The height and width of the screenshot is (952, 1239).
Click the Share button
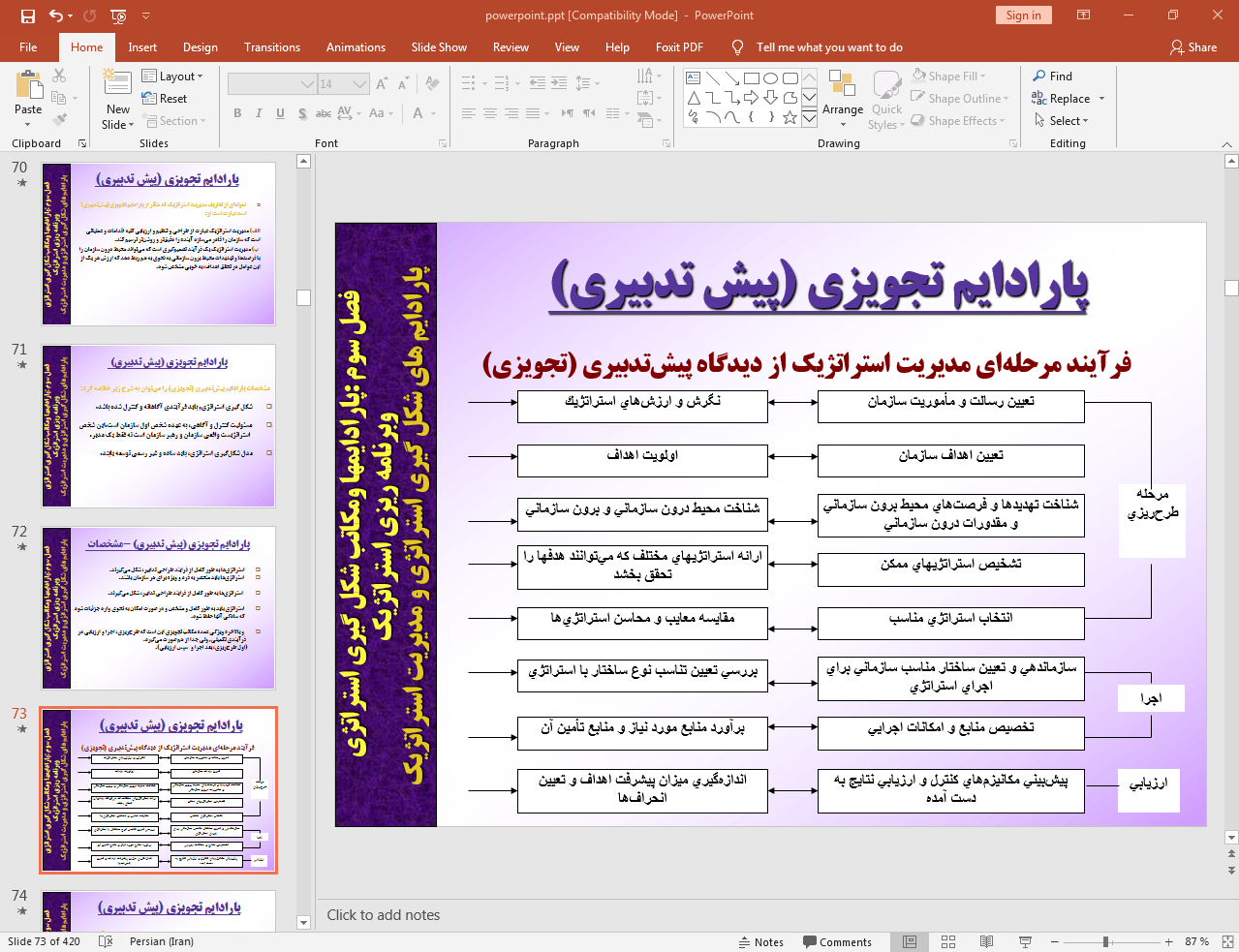click(1193, 47)
